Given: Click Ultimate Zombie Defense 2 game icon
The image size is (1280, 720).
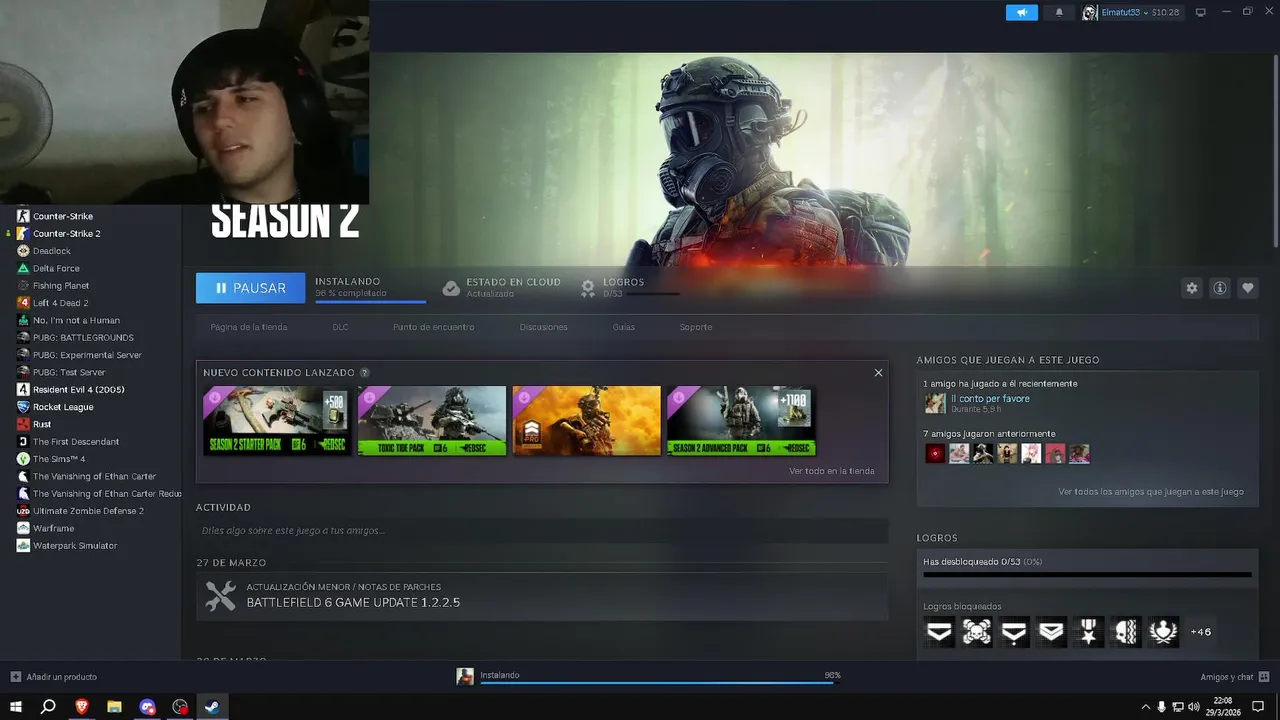Looking at the screenshot, I should click(x=23, y=511).
